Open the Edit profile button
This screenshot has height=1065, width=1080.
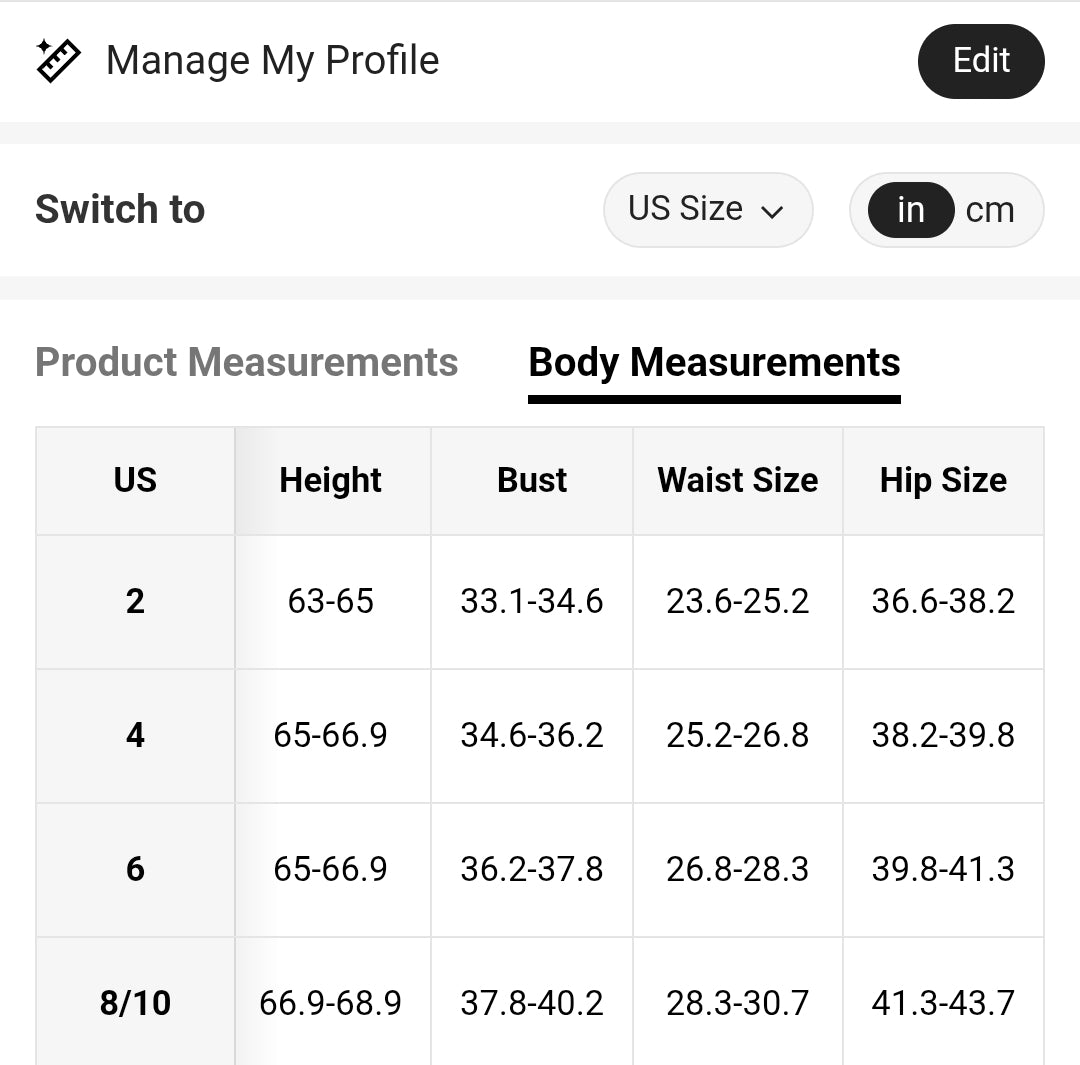981,61
